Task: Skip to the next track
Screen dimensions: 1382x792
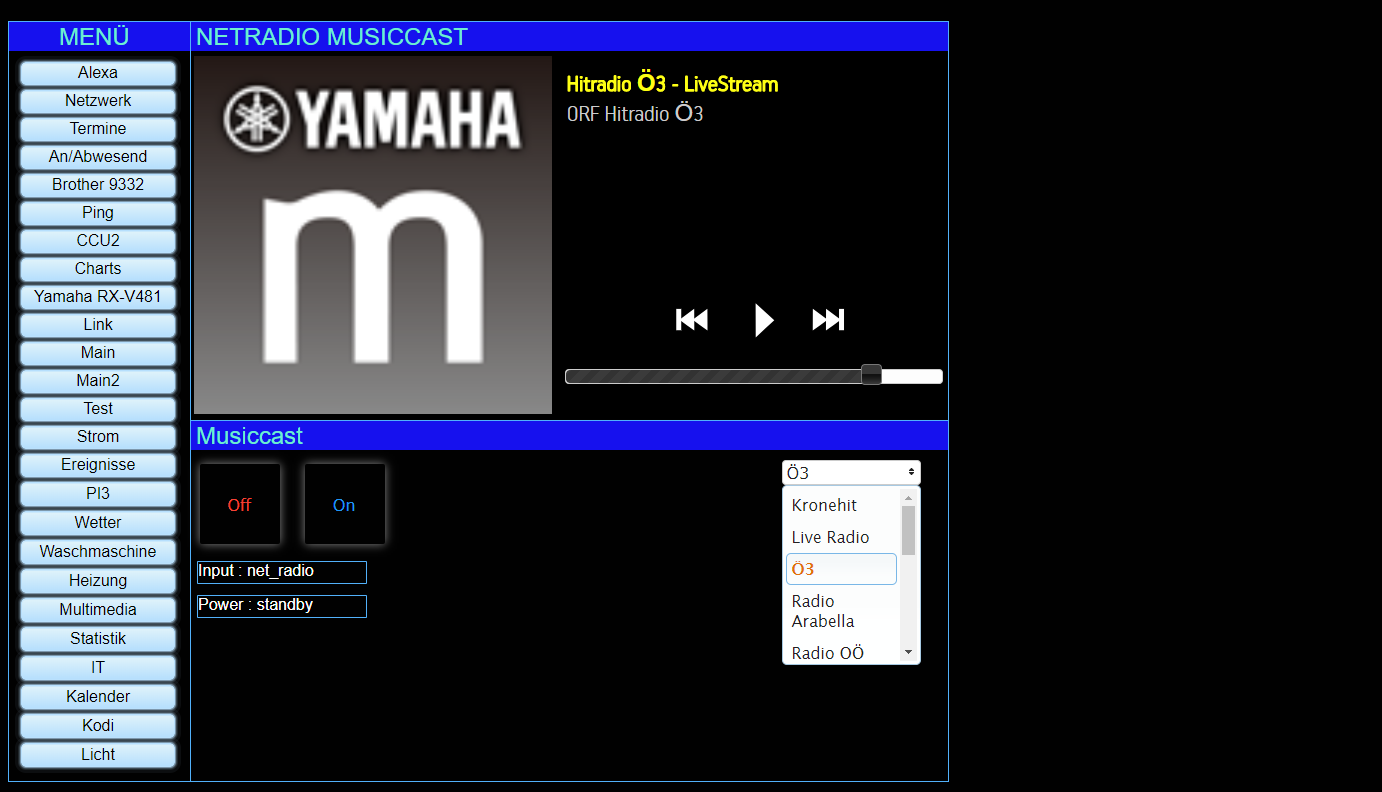Action: pyautogui.click(x=828, y=320)
